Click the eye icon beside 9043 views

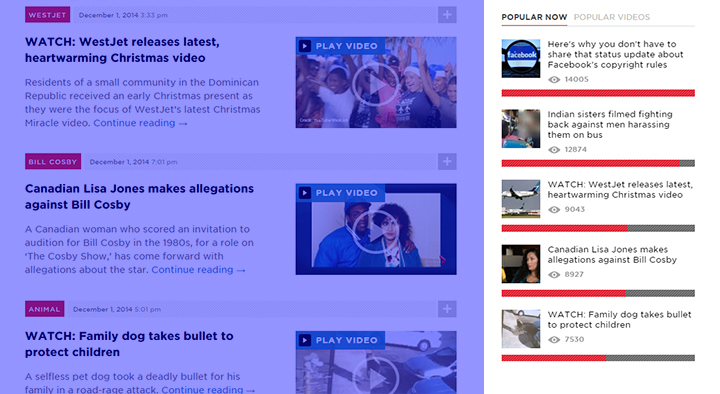554,209
